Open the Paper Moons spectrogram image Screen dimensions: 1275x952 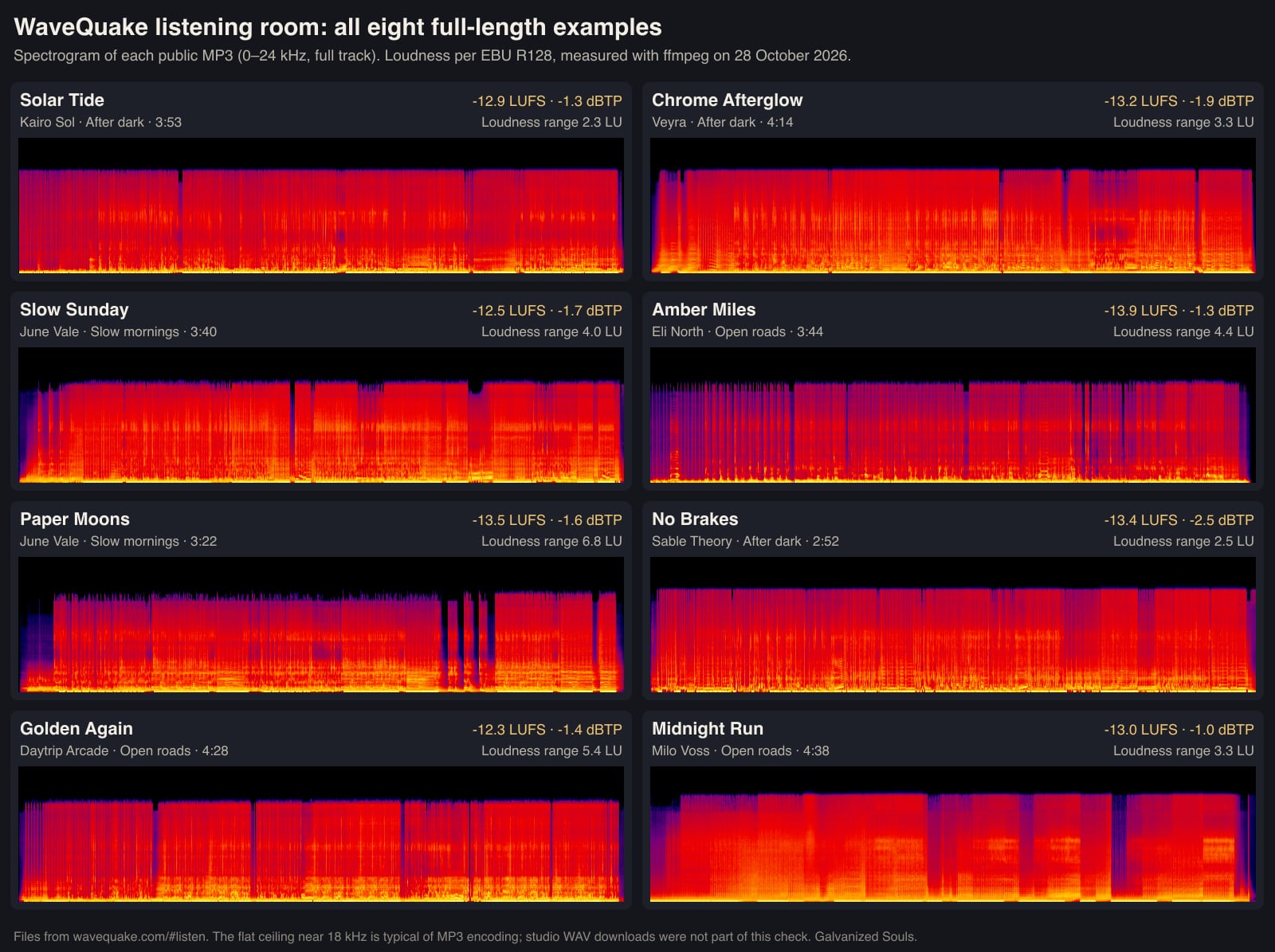point(321,625)
